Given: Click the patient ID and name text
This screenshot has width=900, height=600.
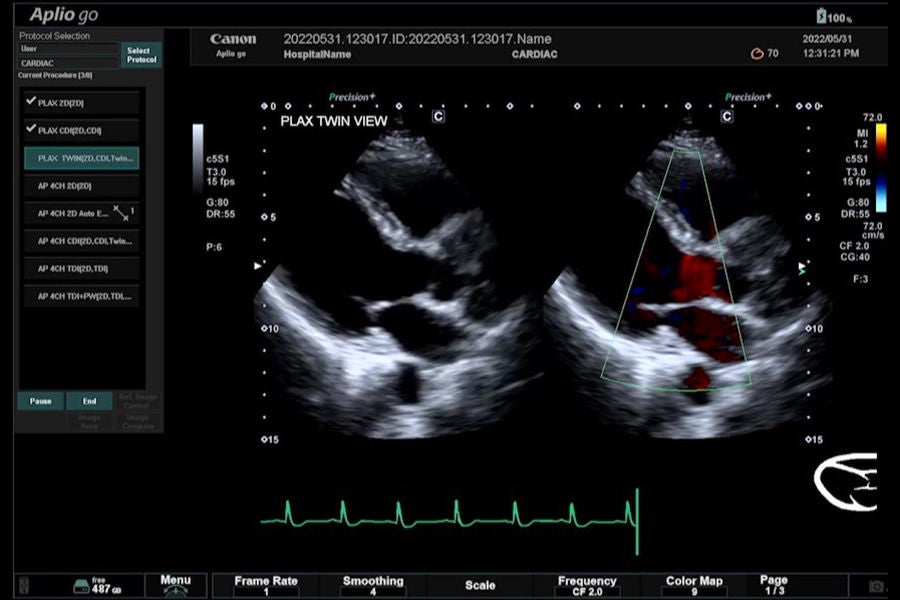Looking at the screenshot, I should 417,39.
